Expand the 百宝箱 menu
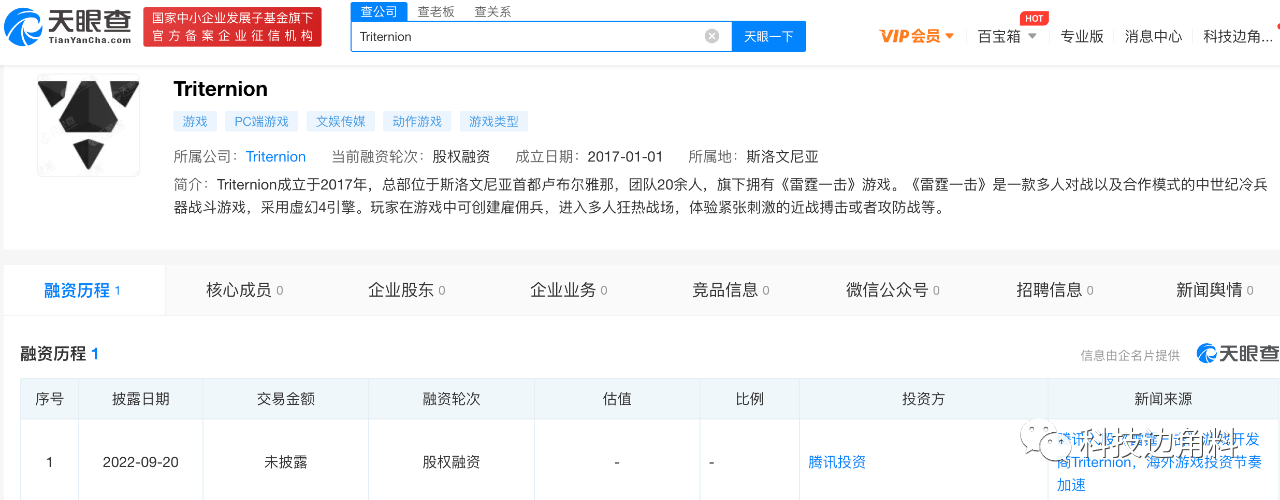1280x500 pixels. [x=1007, y=36]
